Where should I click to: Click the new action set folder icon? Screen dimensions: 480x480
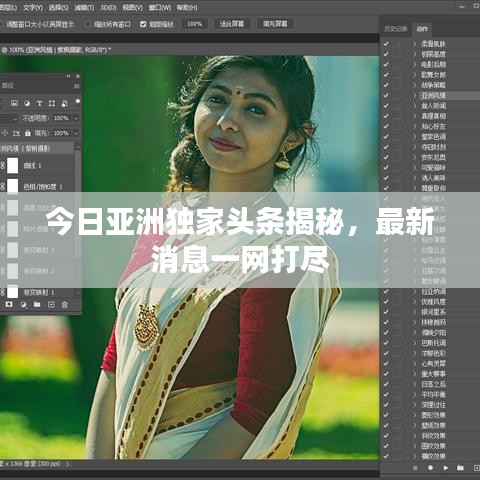coord(460,468)
